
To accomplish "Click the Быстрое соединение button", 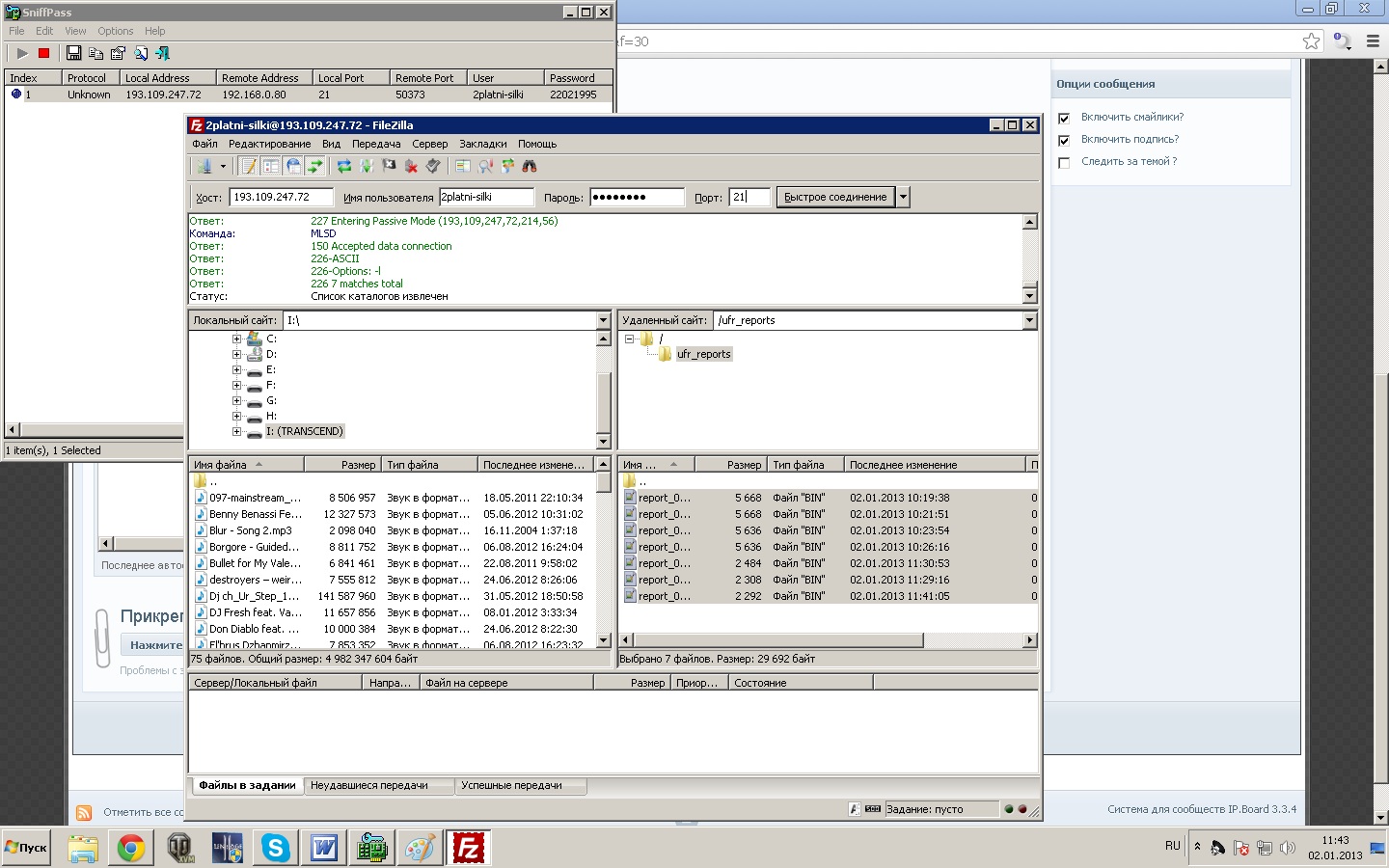I will coord(835,197).
